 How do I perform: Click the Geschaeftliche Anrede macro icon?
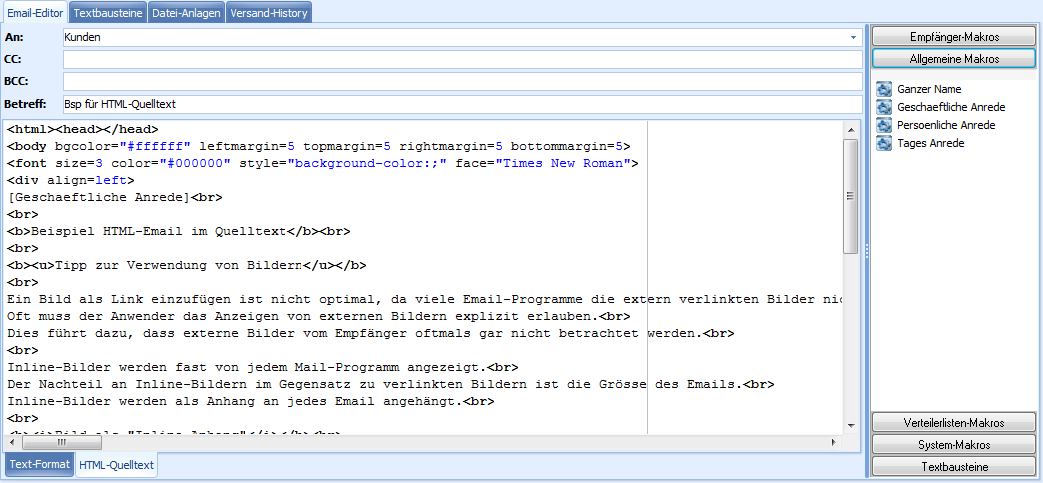click(x=884, y=106)
